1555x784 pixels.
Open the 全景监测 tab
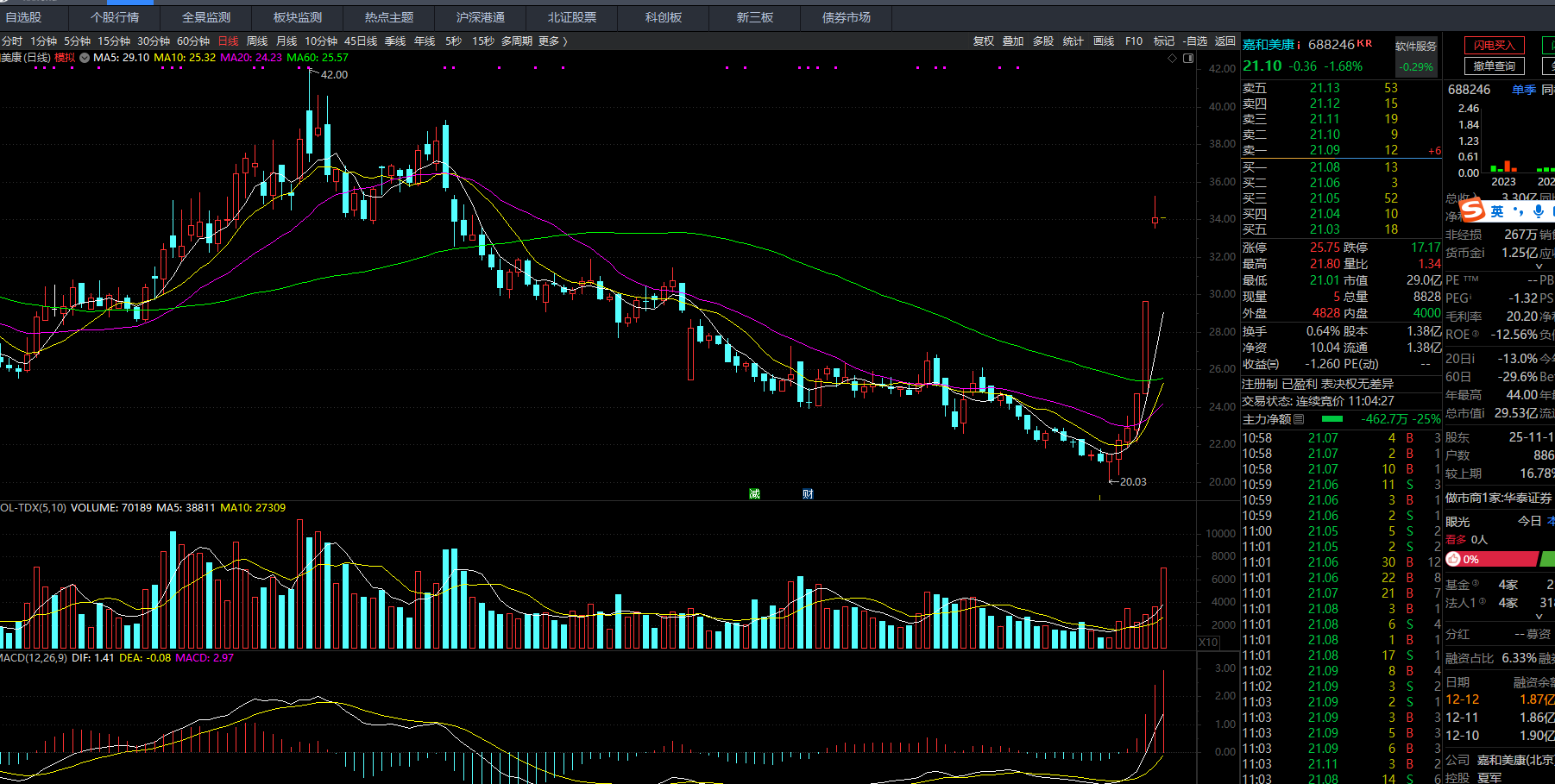206,17
